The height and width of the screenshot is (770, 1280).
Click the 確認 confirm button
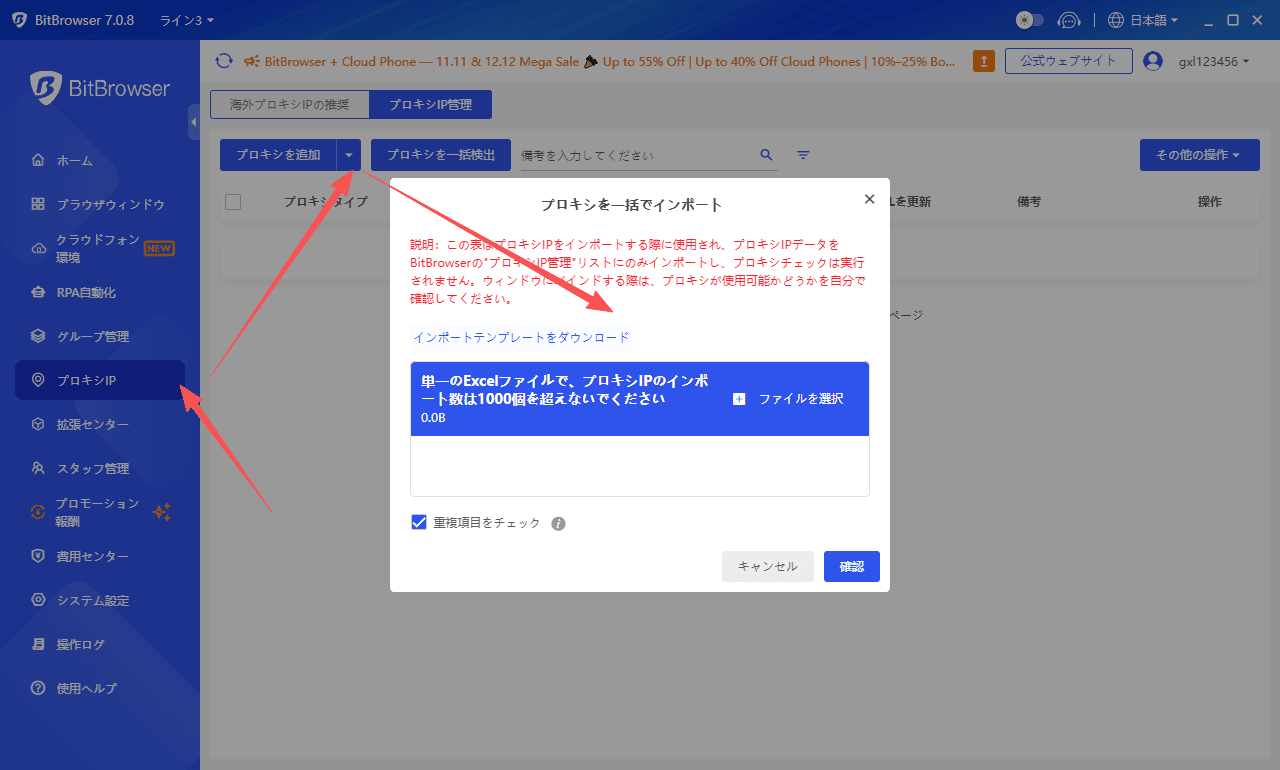(851, 566)
